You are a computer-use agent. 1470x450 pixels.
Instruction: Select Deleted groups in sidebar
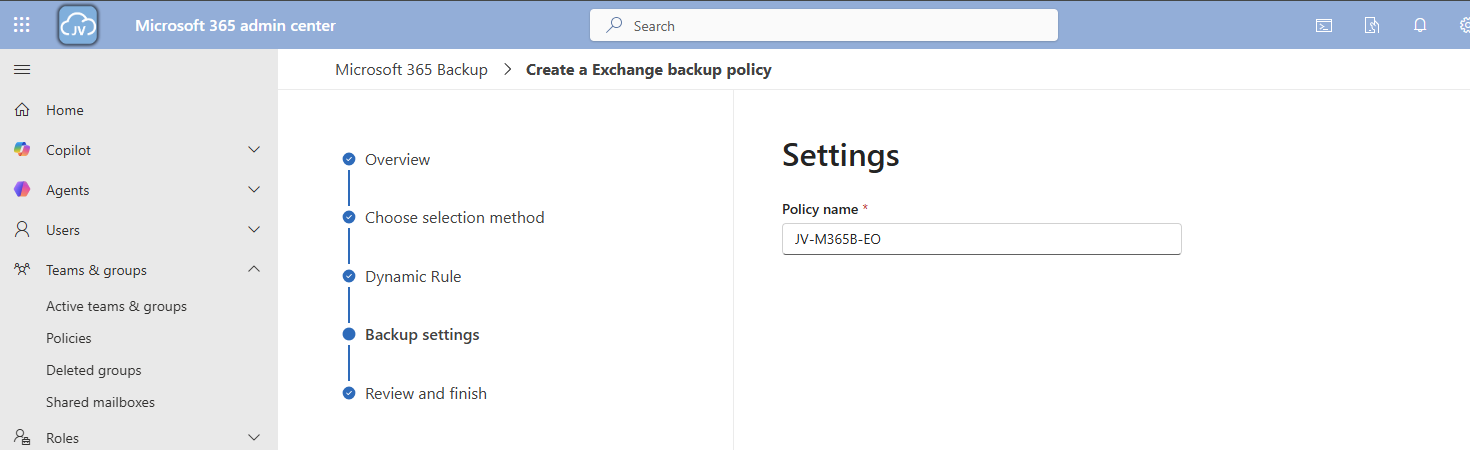click(x=94, y=370)
